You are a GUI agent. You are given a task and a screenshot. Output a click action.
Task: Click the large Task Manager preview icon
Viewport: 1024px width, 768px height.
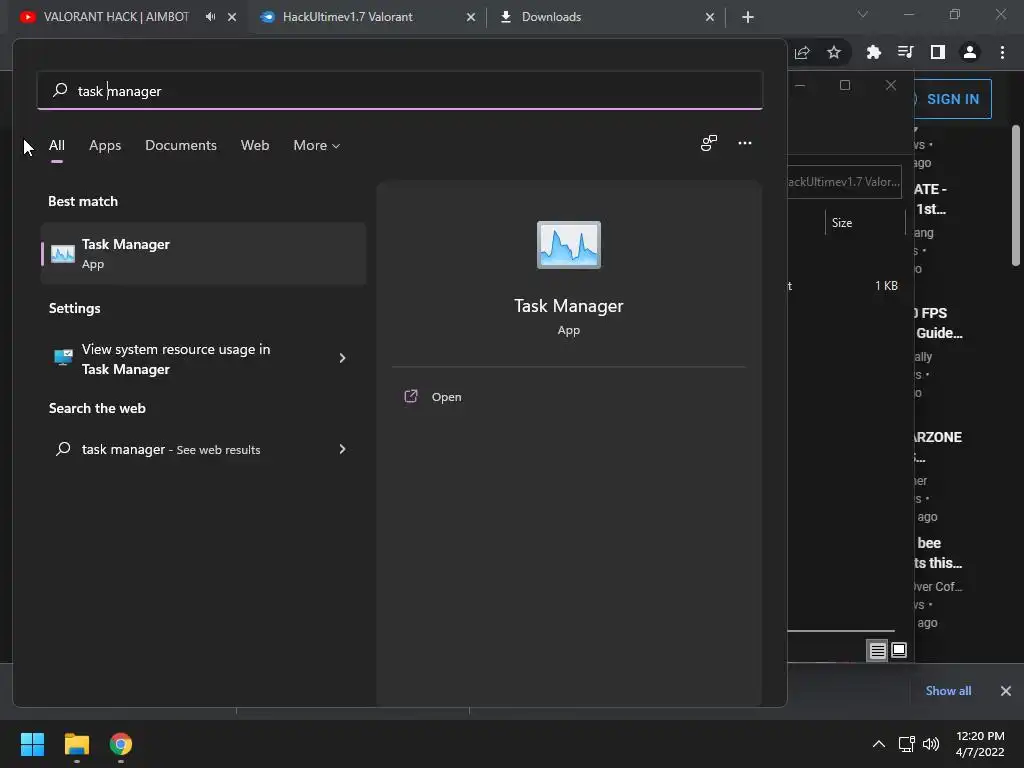click(x=568, y=245)
